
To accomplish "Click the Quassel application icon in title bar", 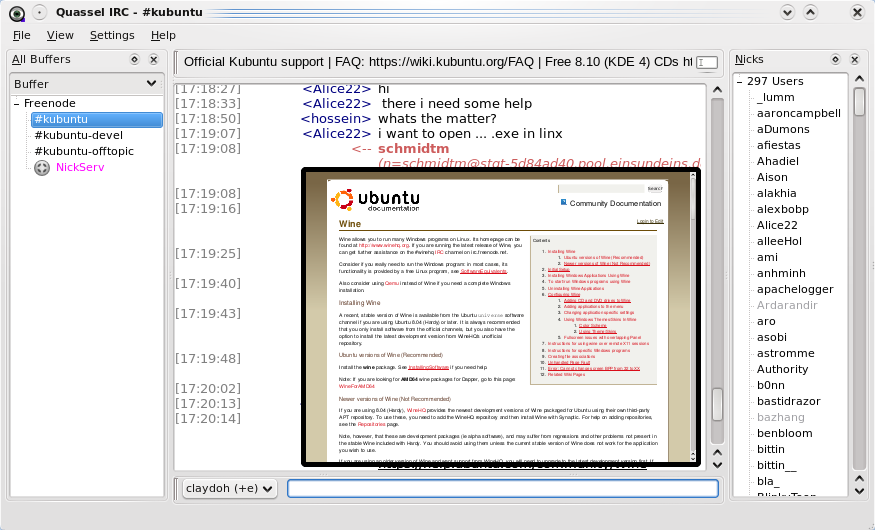I will tap(17, 12).
